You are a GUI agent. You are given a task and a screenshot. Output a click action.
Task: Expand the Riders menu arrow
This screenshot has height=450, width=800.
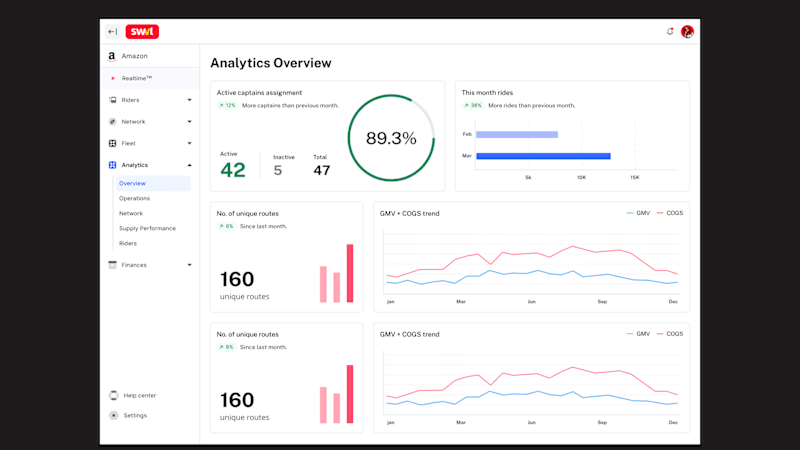(x=189, y=100)
